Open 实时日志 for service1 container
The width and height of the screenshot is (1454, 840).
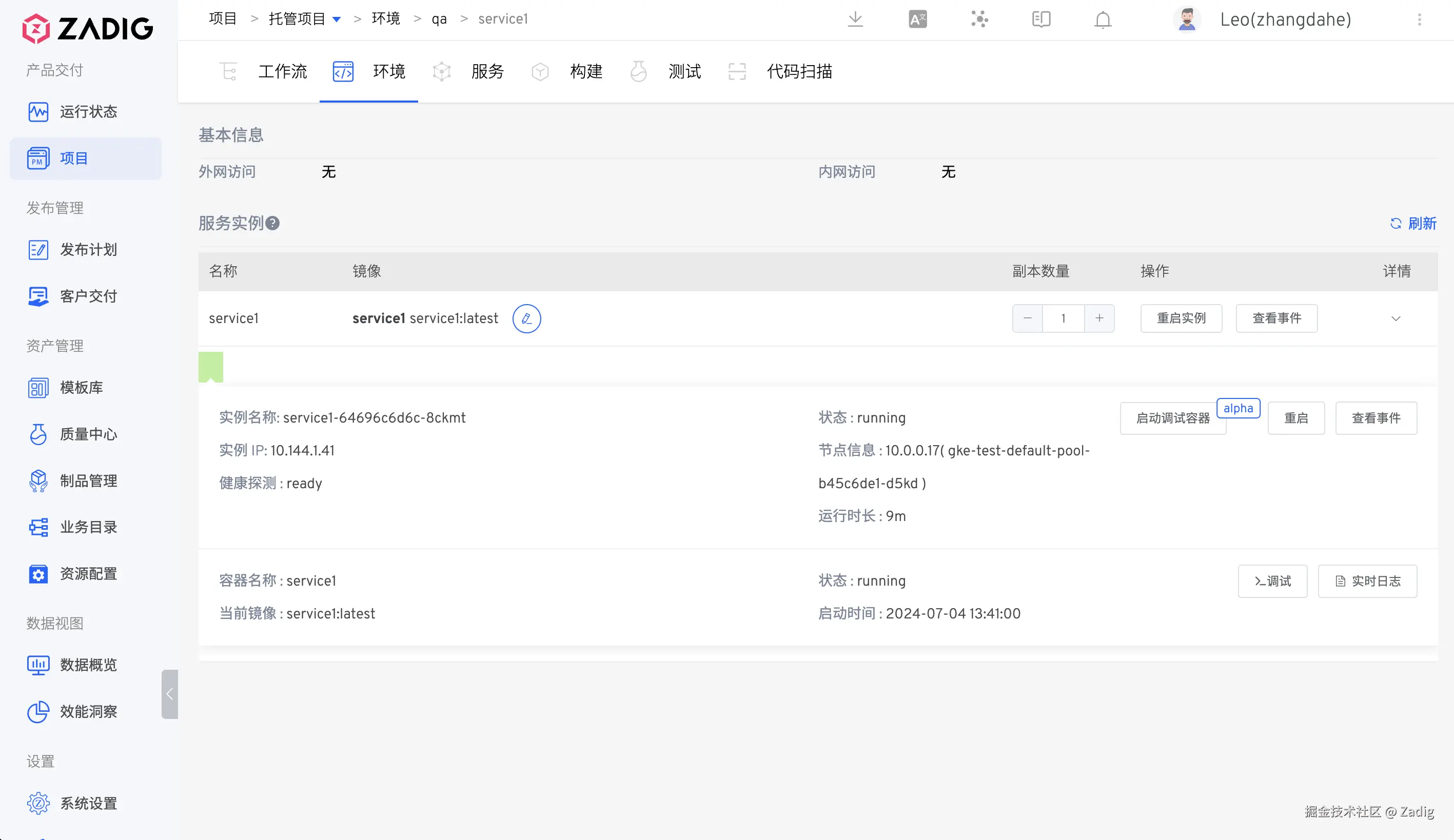pyautogui.click(x=1367, y=581)
